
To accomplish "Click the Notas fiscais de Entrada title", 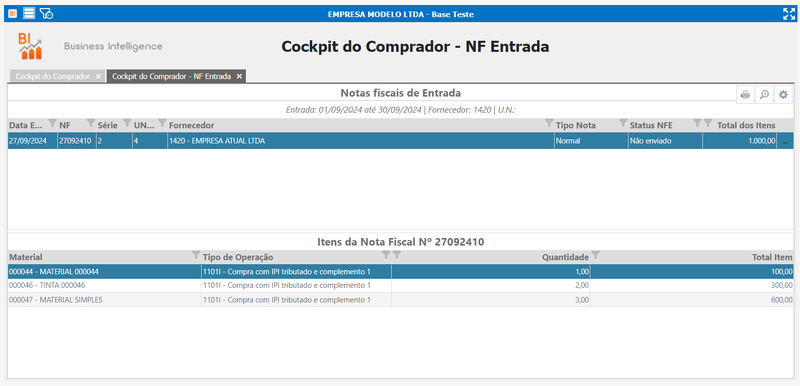I will (401, 93).
